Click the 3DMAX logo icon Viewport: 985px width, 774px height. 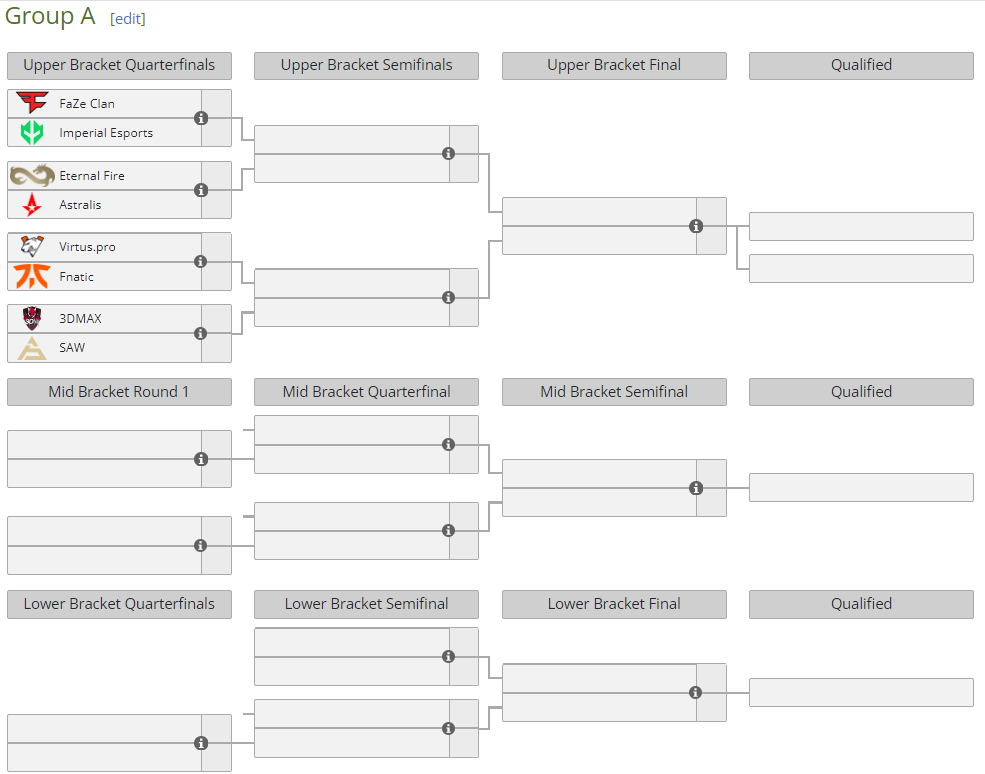(x=32, y=318)
